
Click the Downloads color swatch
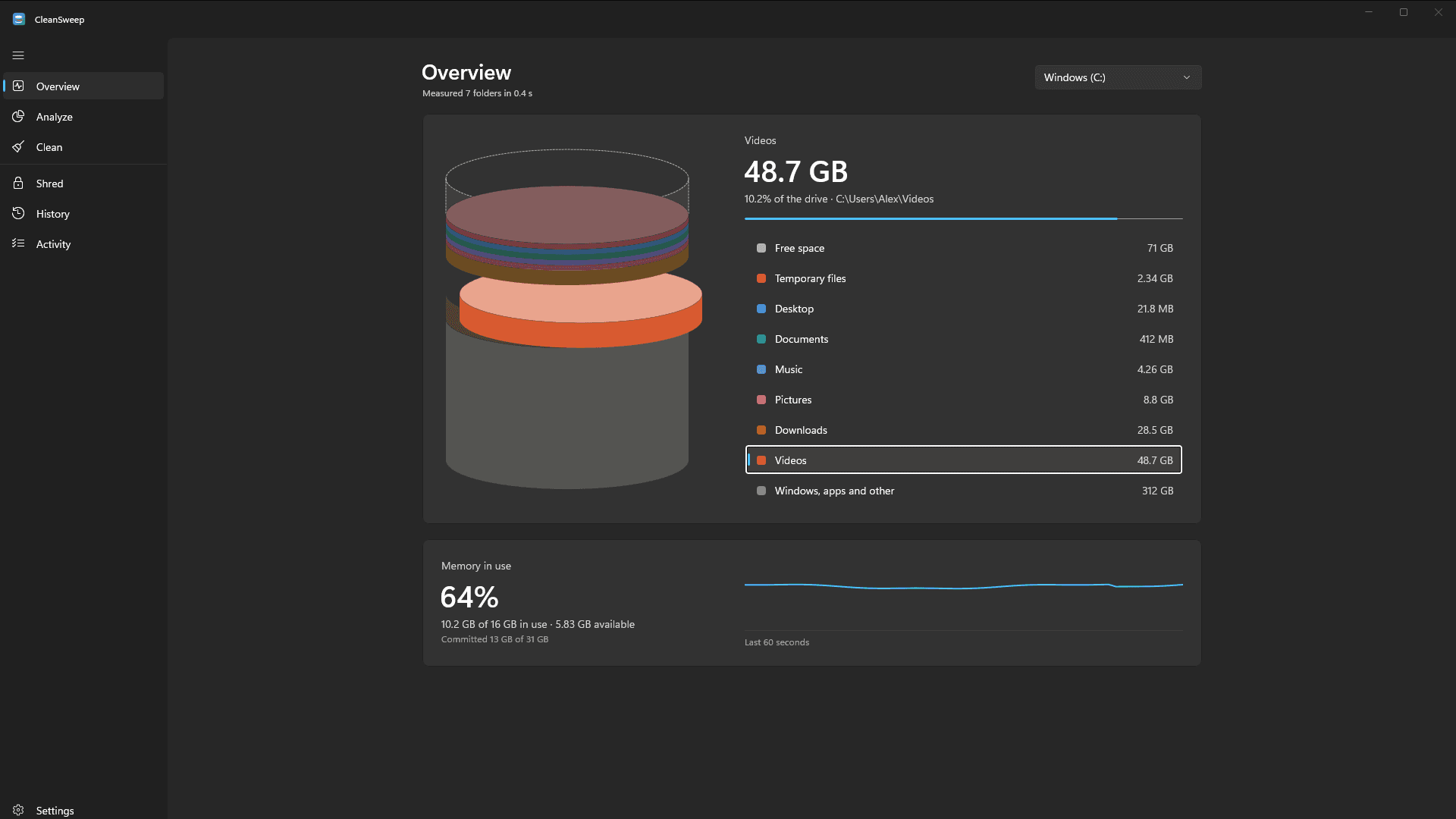[761, 430]
